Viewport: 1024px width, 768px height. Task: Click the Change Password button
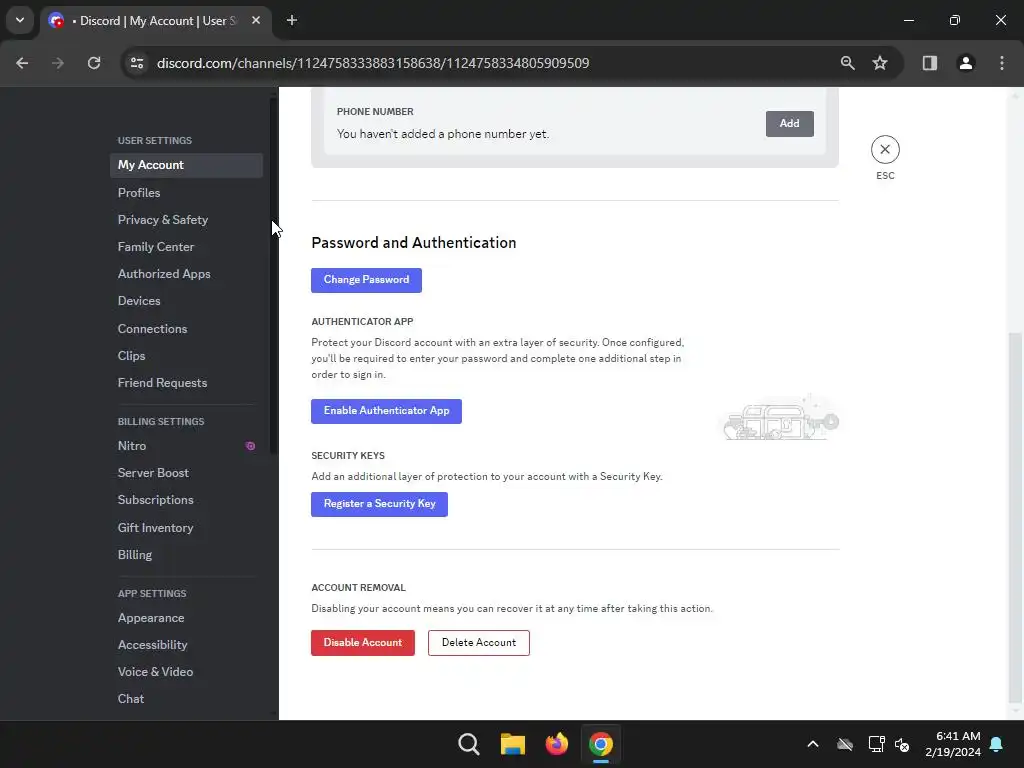tap(366, 280)
